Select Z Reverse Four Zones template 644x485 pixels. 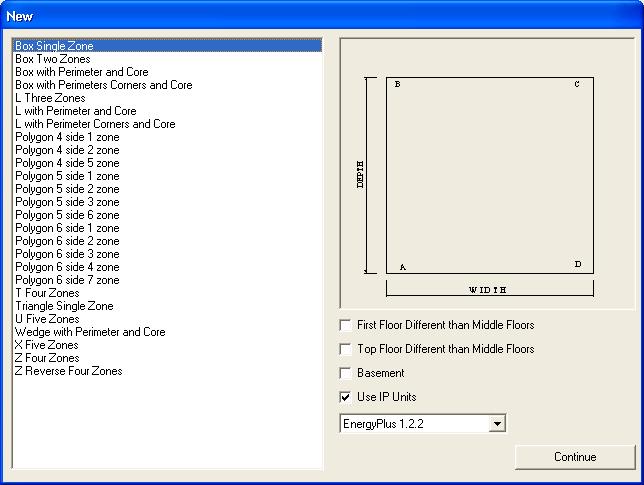coord(168,371)
